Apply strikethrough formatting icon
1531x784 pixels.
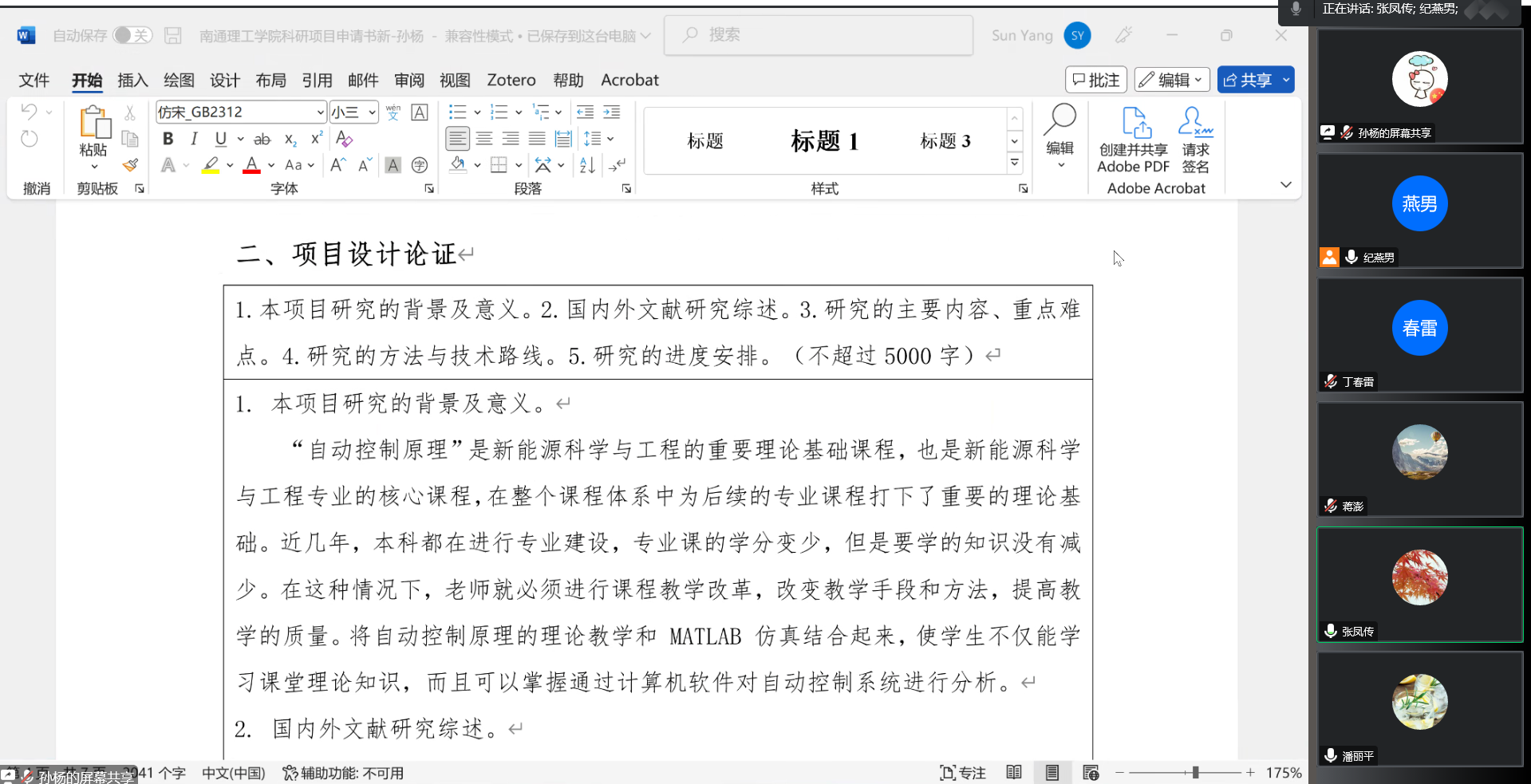click(262, 140)
